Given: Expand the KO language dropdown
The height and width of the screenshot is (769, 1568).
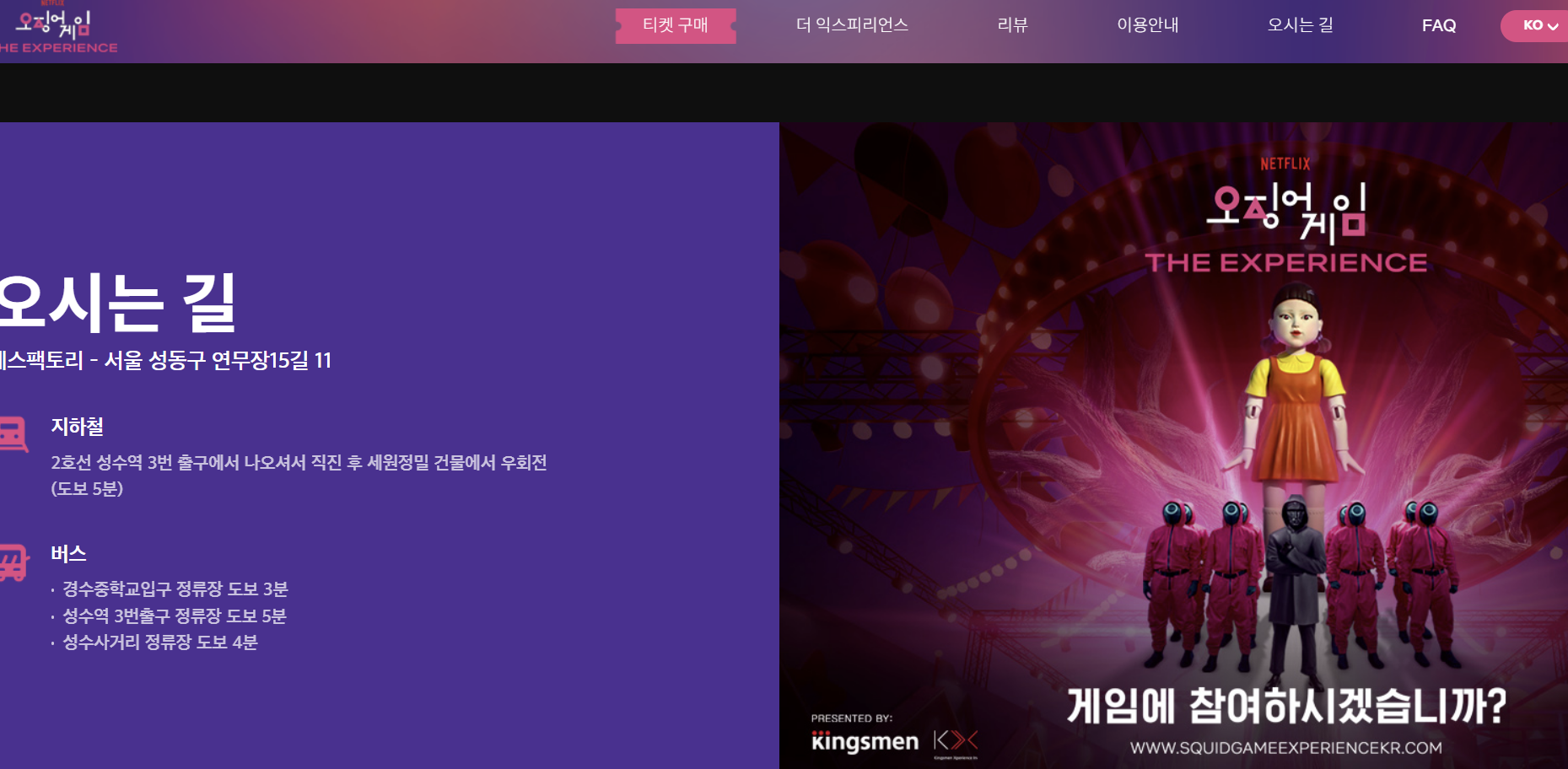Looking at the screenshot, I should point(1535,25).
